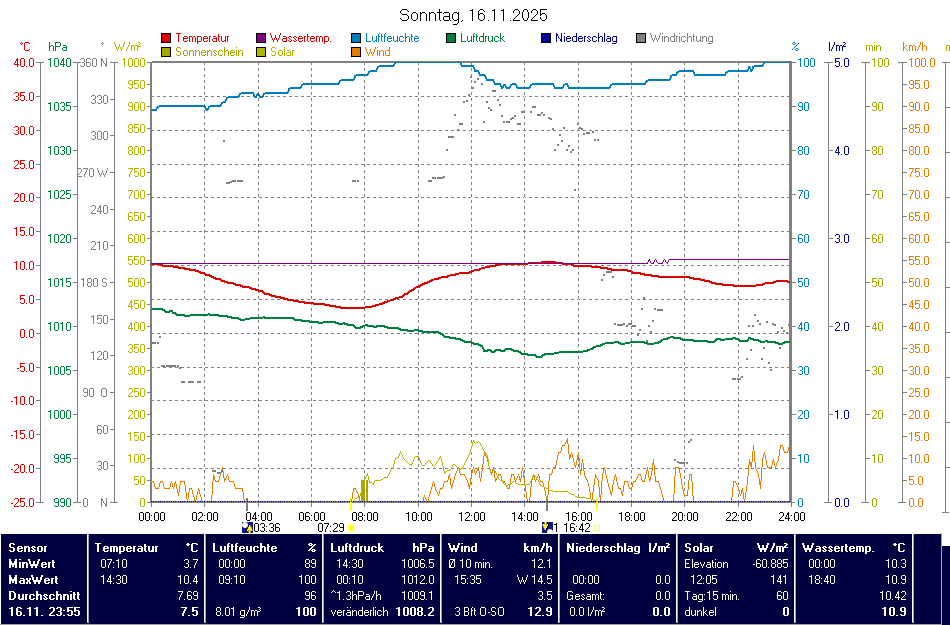Click the red Temperatur legend swatch
This screenshot has width=950, height=625.
[x=166, y=39]
